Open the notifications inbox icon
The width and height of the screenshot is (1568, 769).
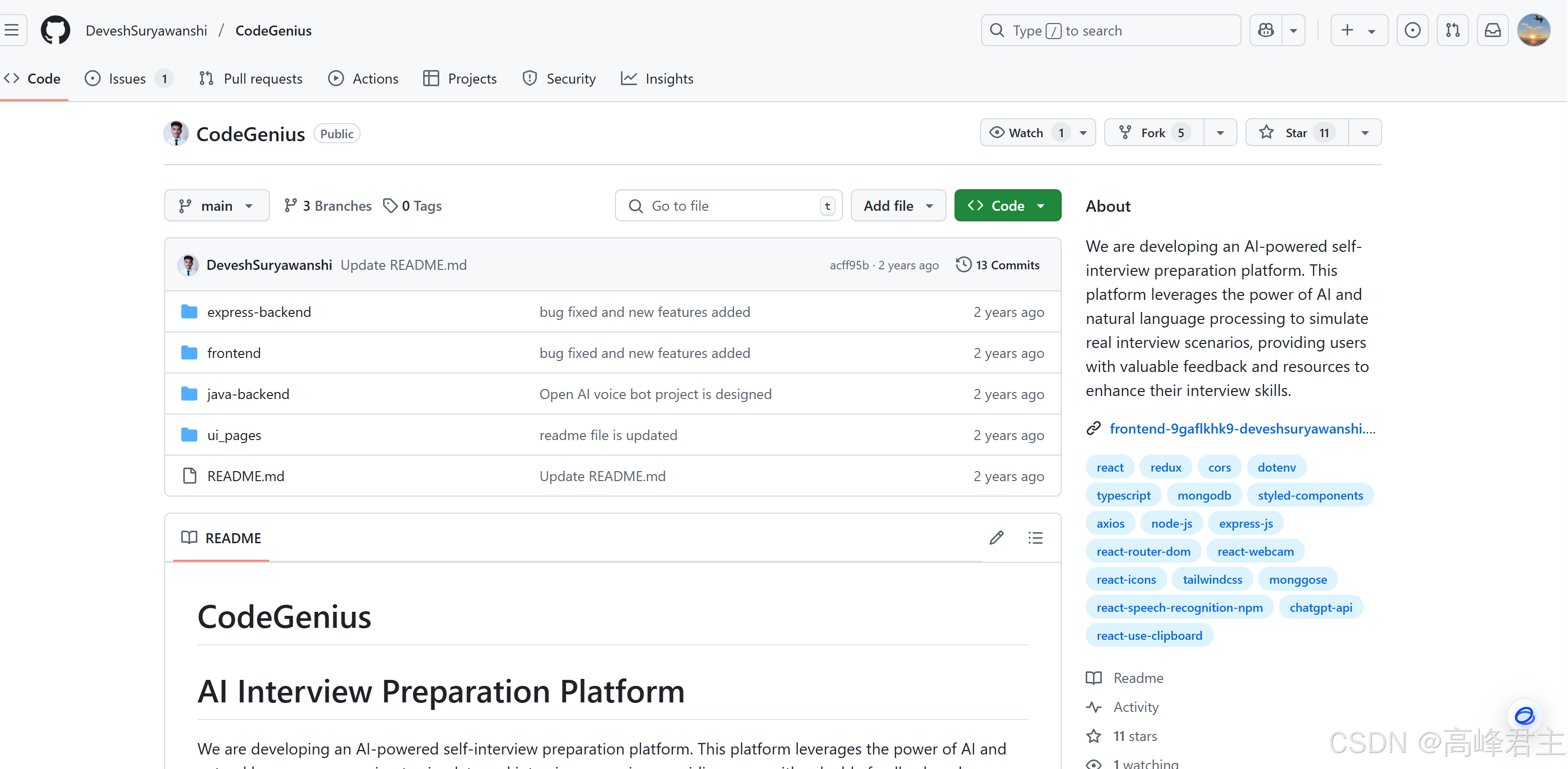click(x=1492, y=31)
